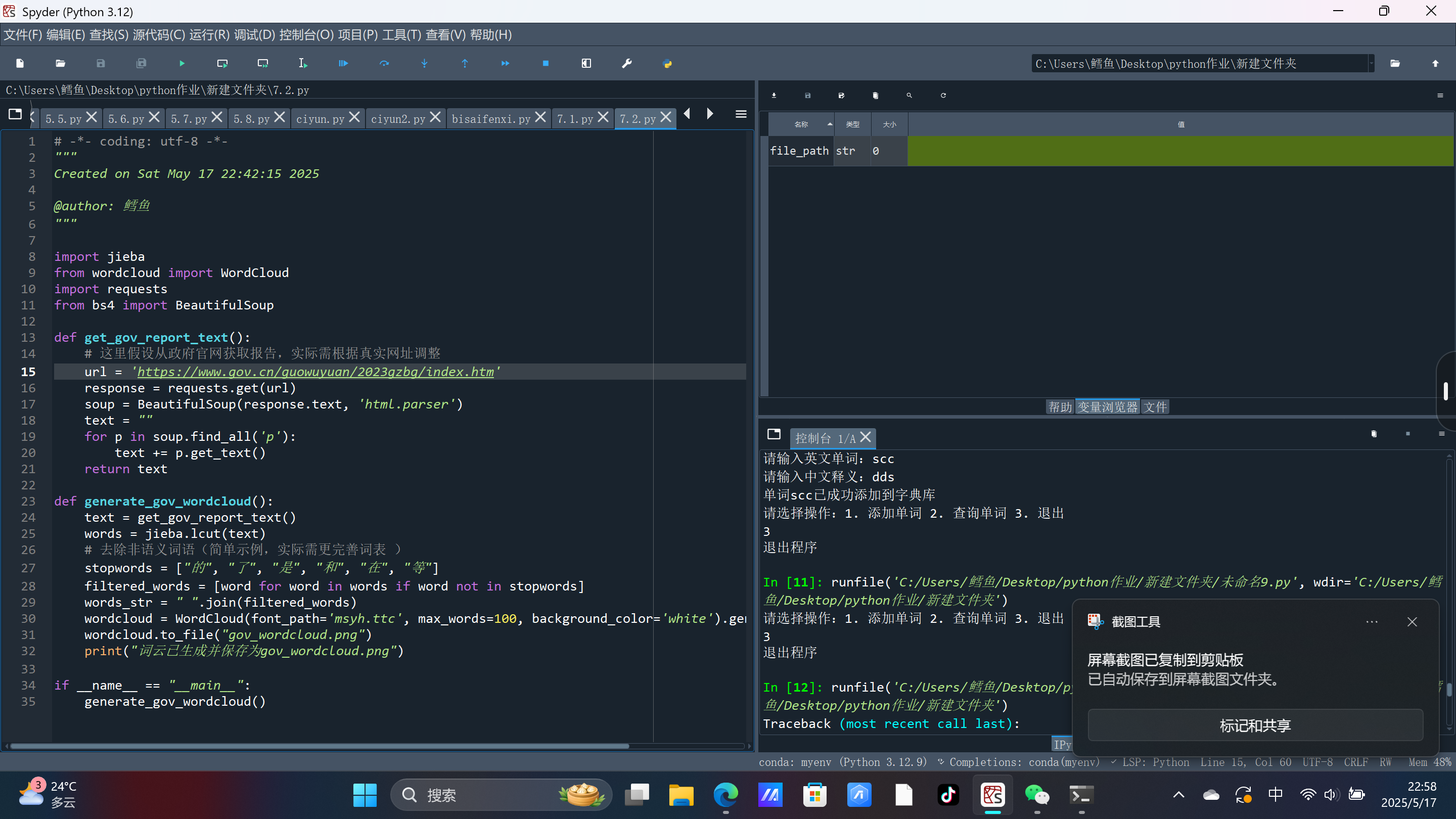The image size is (1456, 819).
Task: Click the PYTHONPATH manager python icon
Action: pyautogui.click(x=667, y=63)
